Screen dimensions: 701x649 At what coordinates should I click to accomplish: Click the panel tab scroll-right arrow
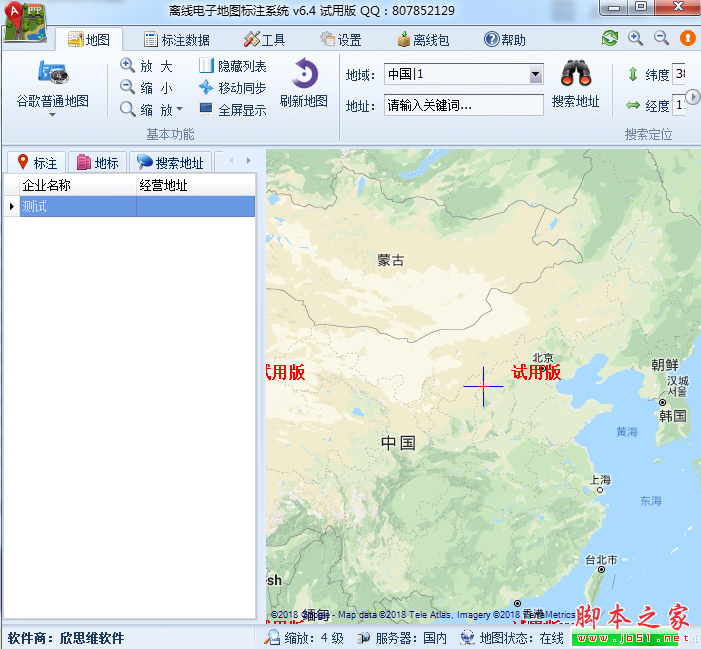pyautogui.click(x=249, y=160)
